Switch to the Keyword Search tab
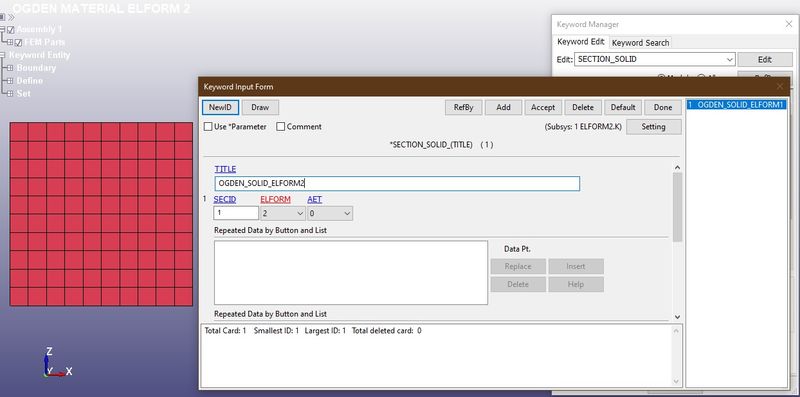This screenshot has height=397, width=800. coord(640,43)
